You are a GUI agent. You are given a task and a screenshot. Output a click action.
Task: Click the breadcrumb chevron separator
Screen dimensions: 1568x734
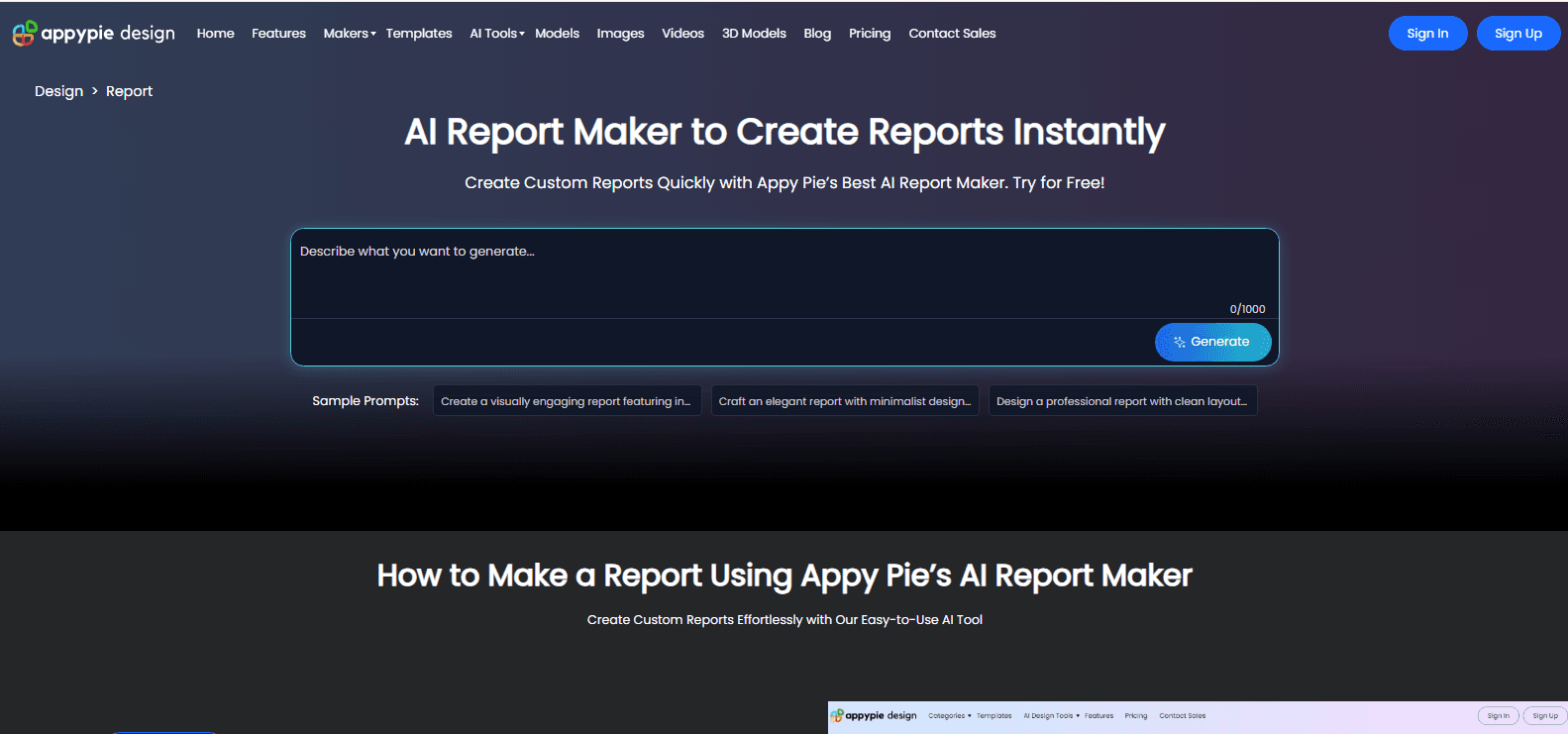[95, 91]
